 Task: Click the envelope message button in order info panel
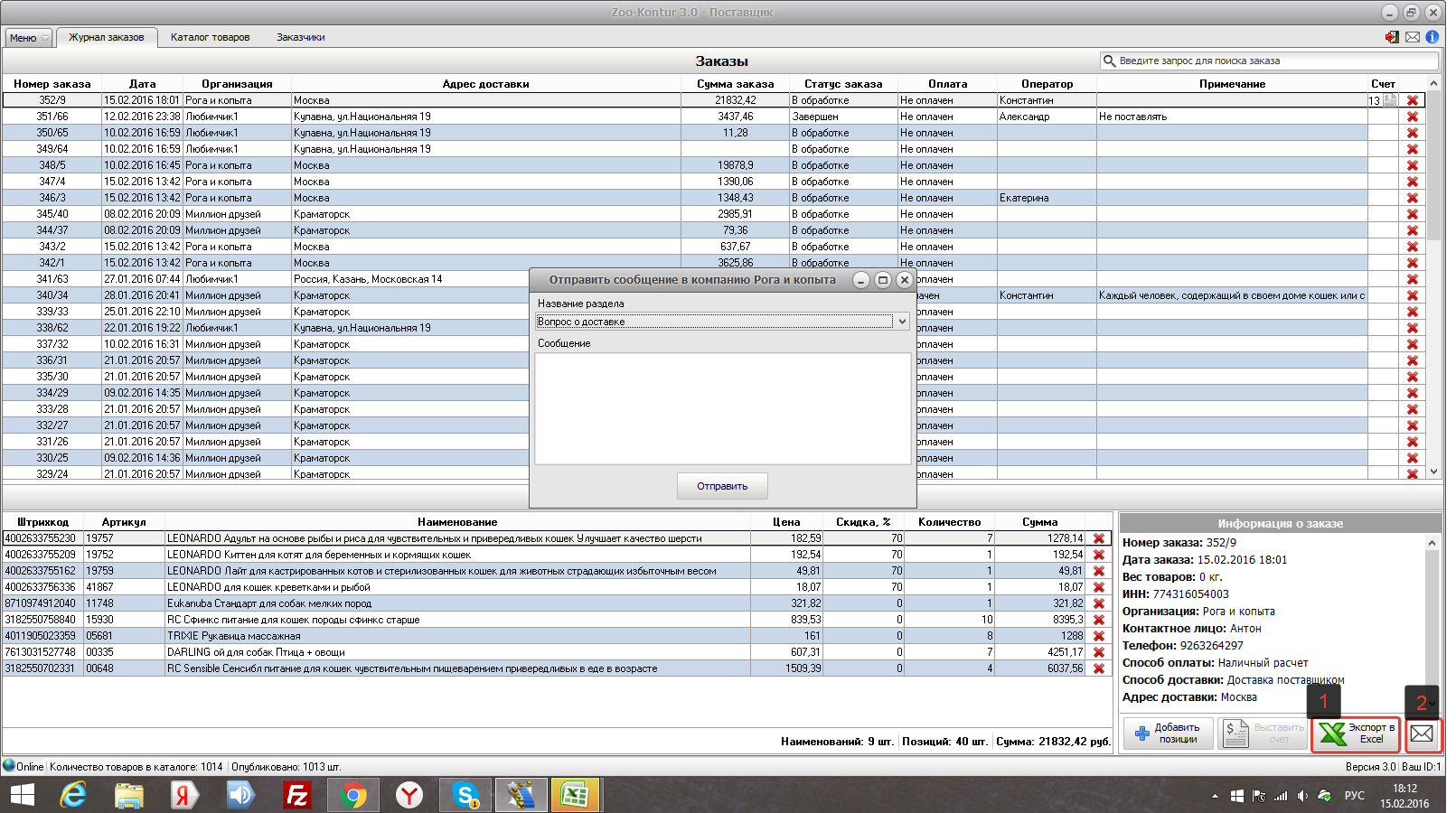[1422, 734]
